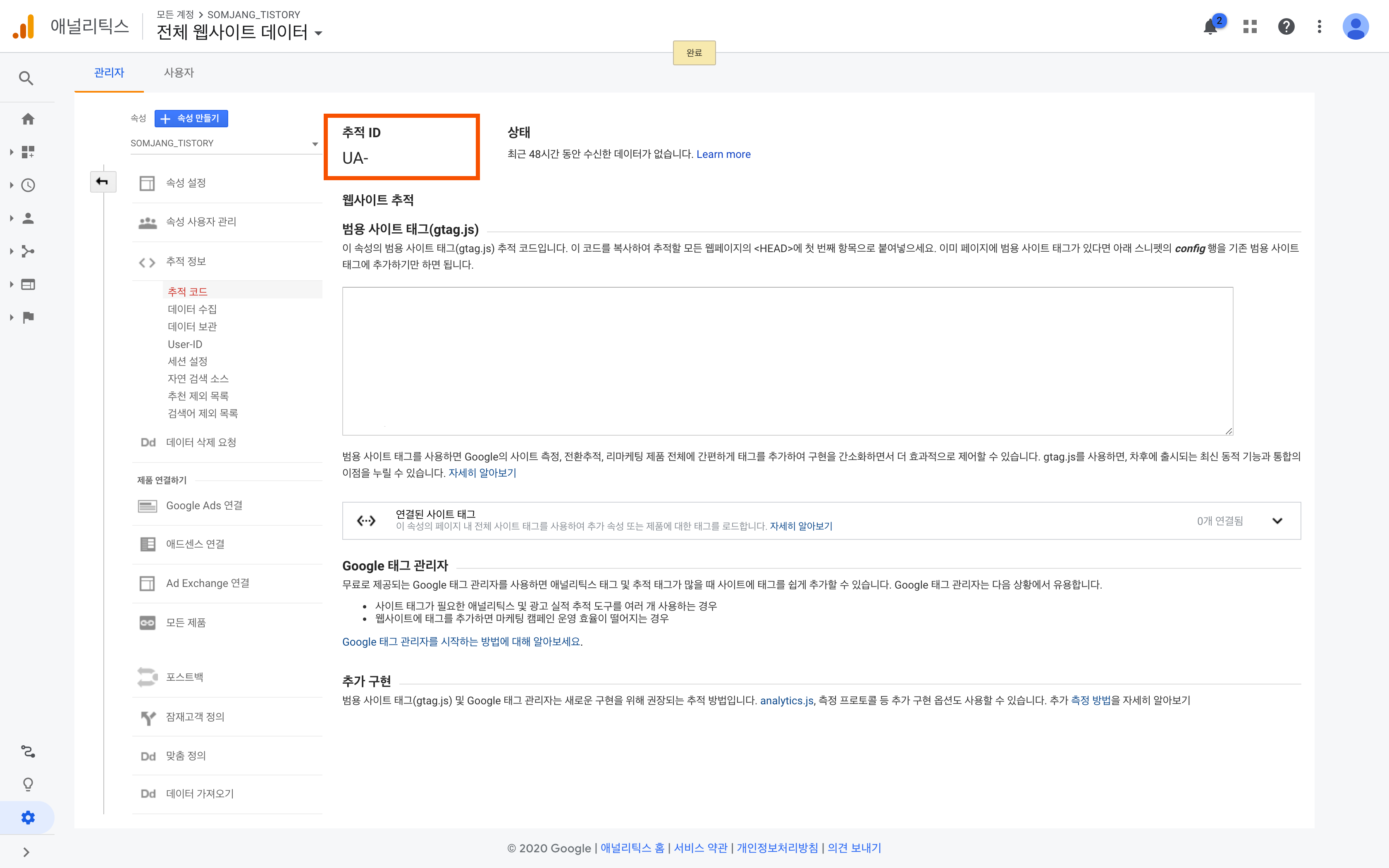Select 데이터 보관 submenu item
The height and width of the screenshot is (868, 1389).
[x=192, y=327]
